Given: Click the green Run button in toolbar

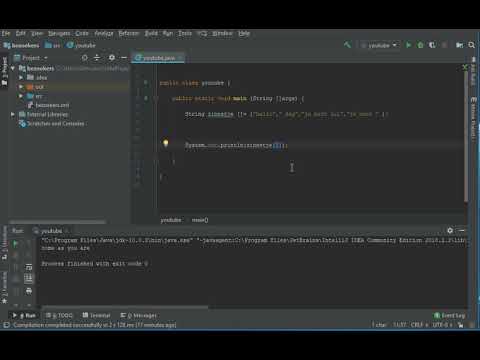Looking at the screenshot, I should click(408, 45).
